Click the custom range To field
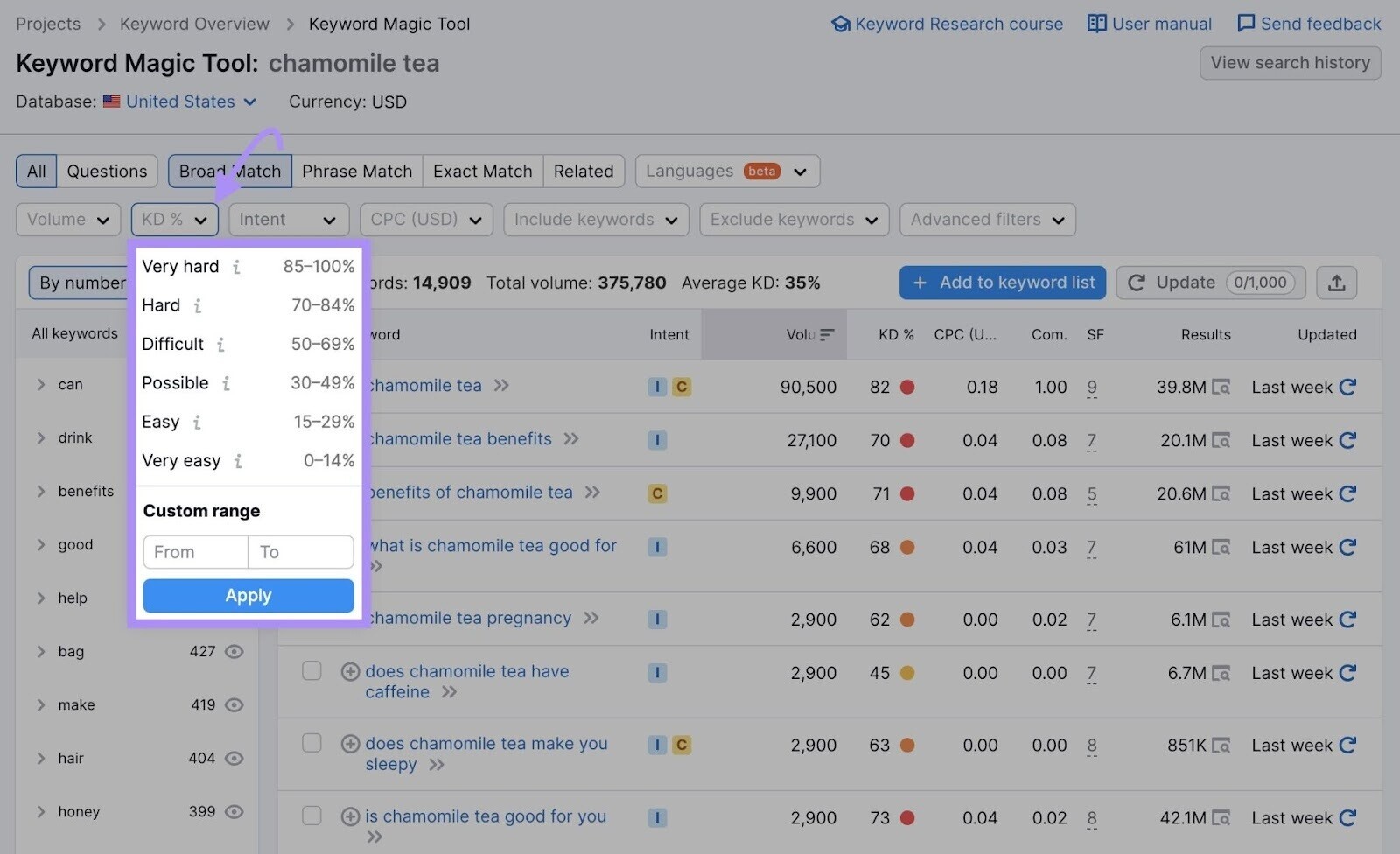 click(301, 552)
